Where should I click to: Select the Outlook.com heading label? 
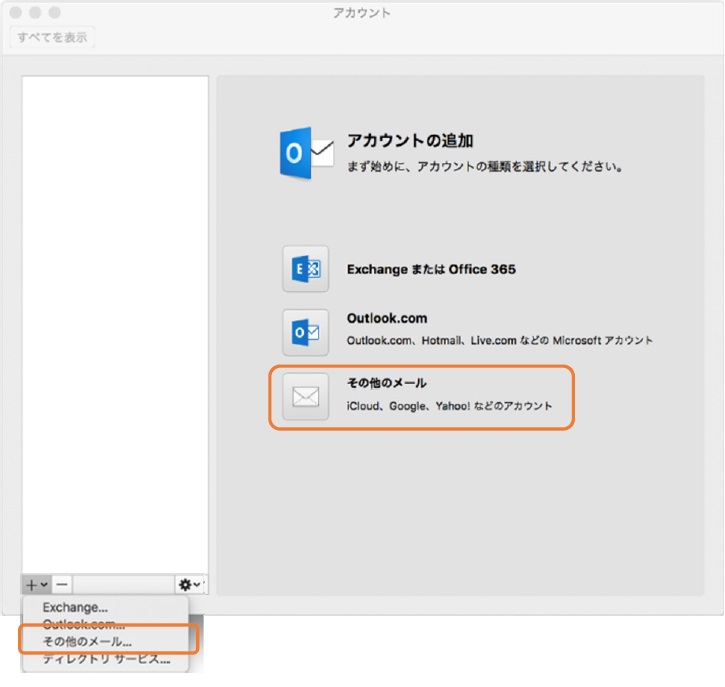coord(387,318)
